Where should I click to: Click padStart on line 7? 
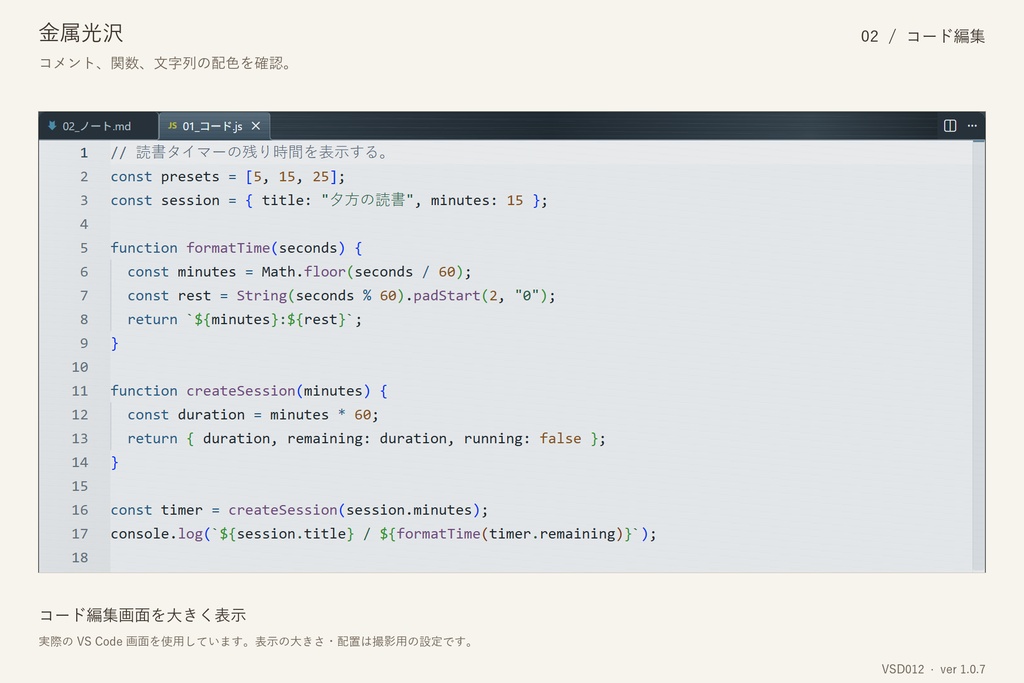447,296
